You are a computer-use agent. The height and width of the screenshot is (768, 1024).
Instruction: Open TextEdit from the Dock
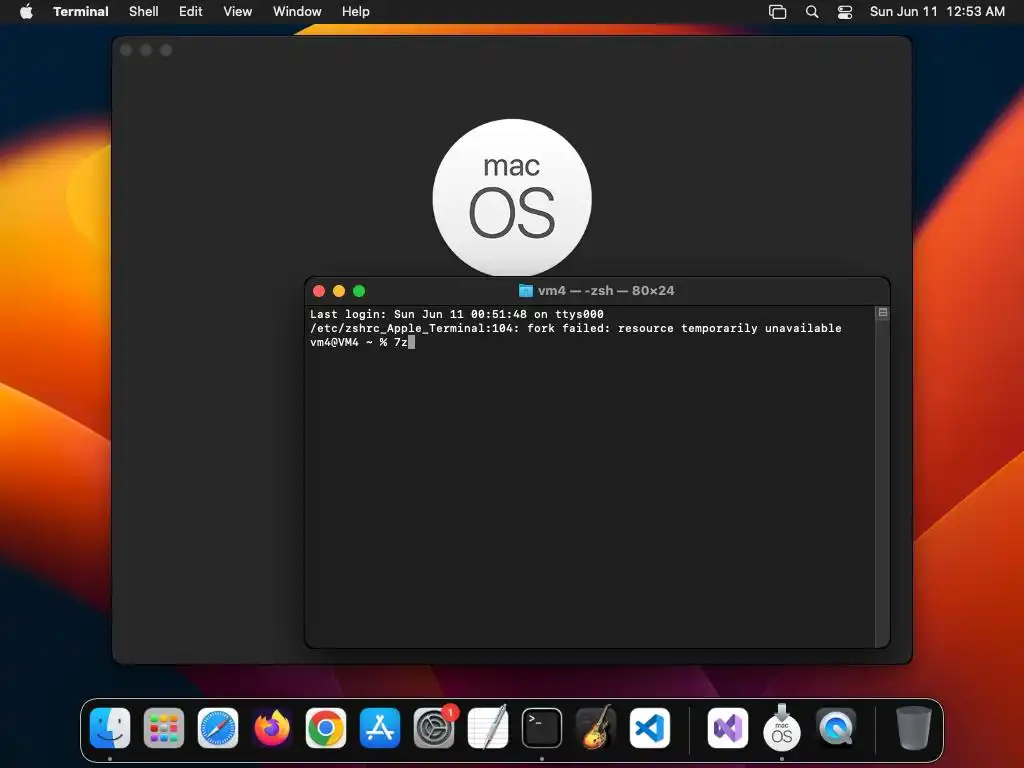(x=488, y=728)
